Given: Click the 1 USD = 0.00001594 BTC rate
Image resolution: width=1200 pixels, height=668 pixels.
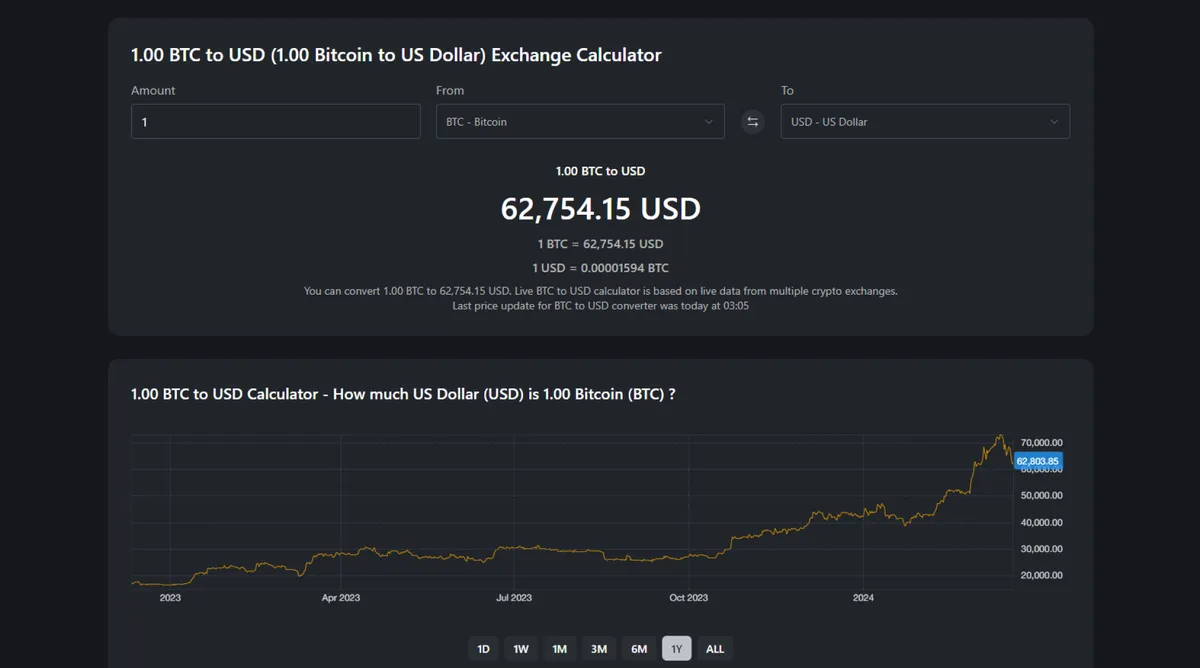Looking at the screenshot, I should pyautogui.click(x=600, y=267).
